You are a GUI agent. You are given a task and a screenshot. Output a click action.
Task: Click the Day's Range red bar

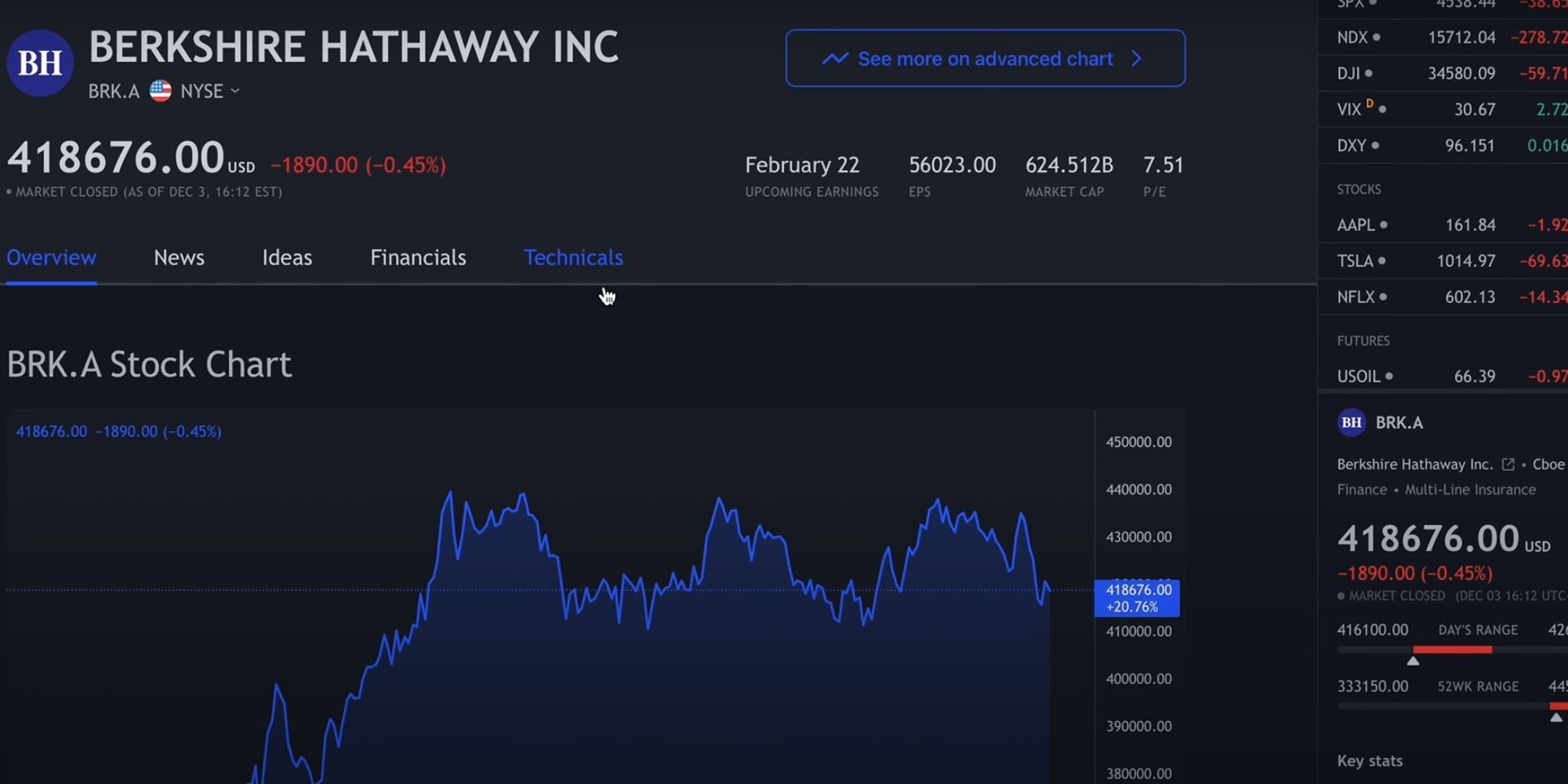(1452, 650)
